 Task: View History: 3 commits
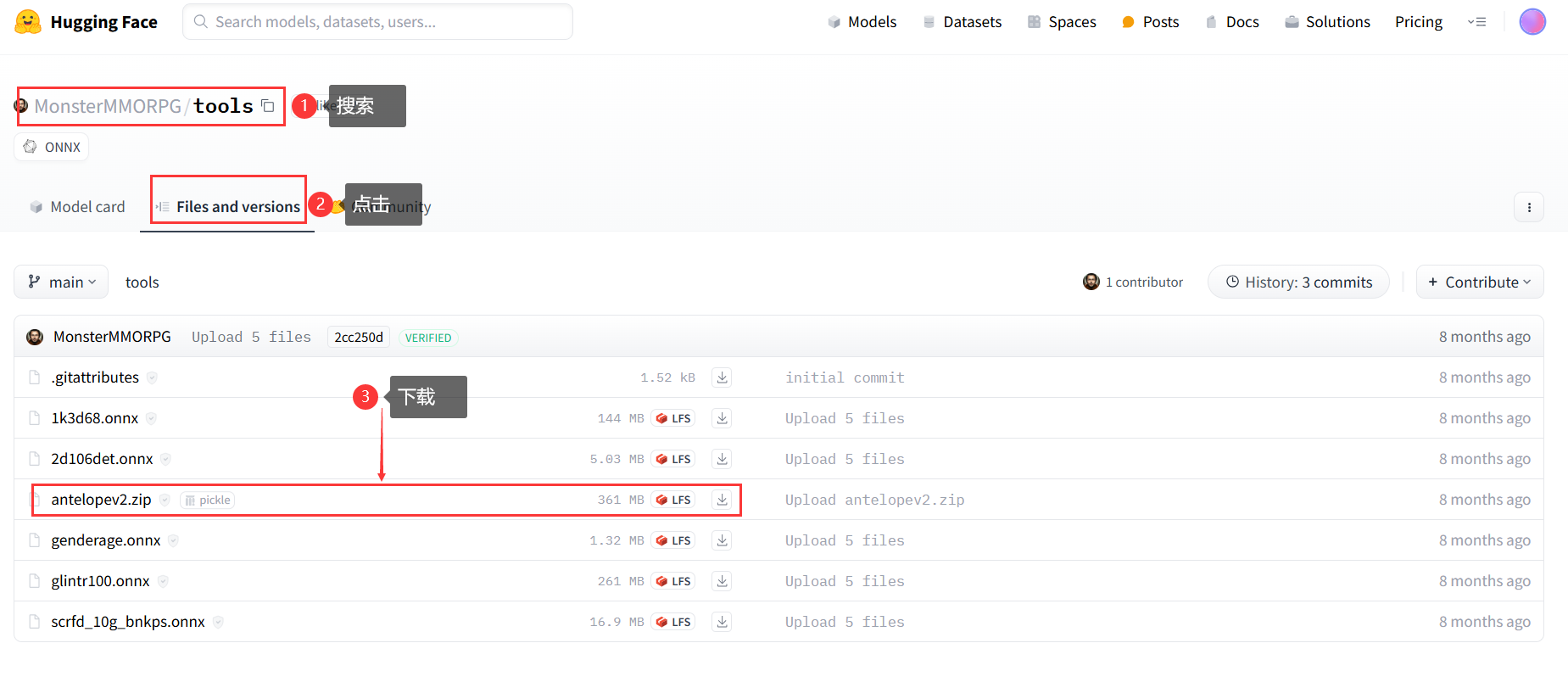pos(1298,282)
